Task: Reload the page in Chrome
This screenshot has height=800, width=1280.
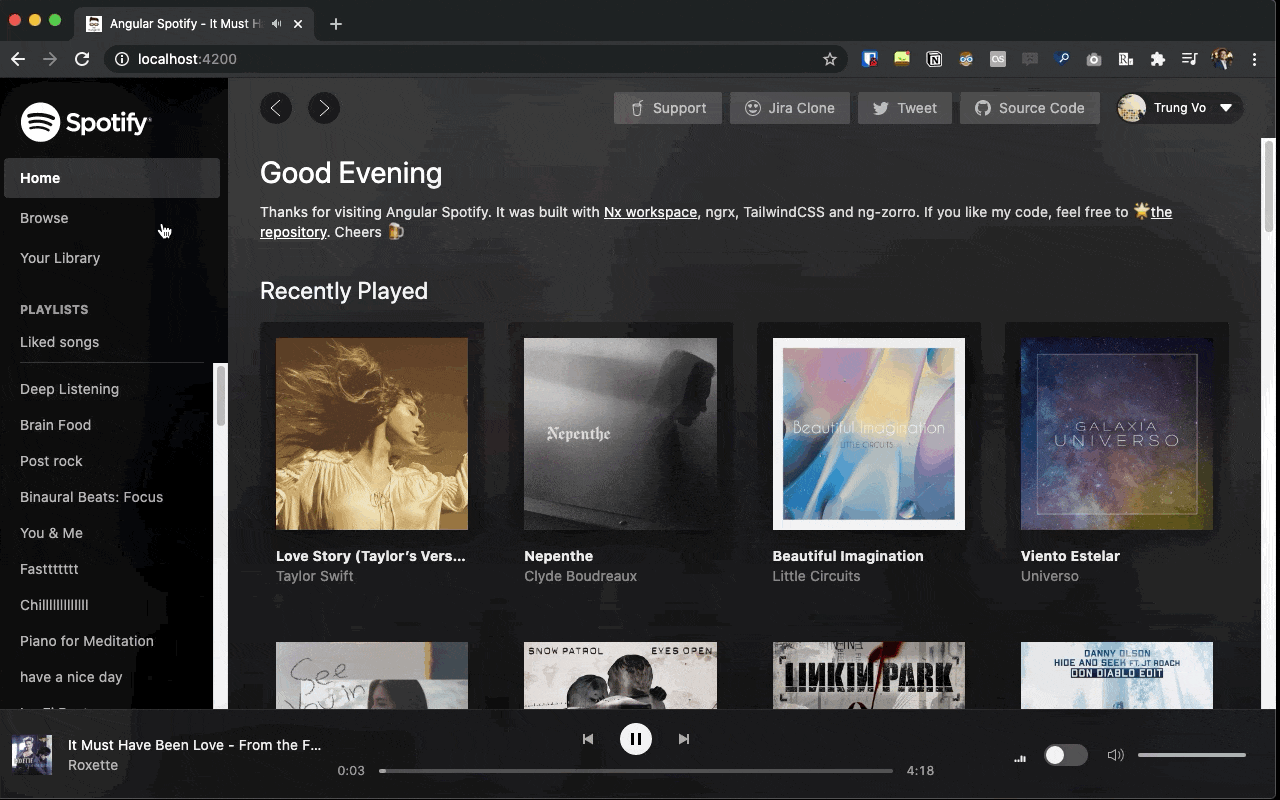Action: (x=82, y=59)
